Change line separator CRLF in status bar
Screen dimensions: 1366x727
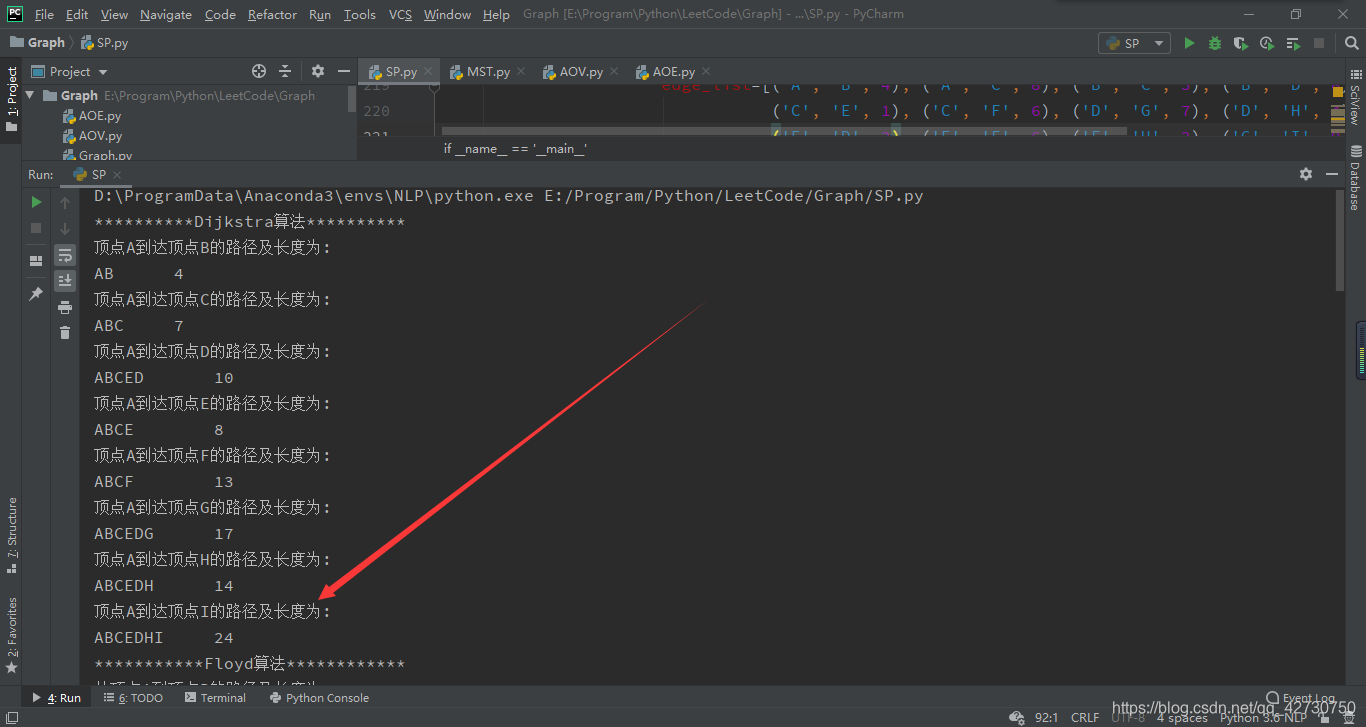click(1085, 717)
